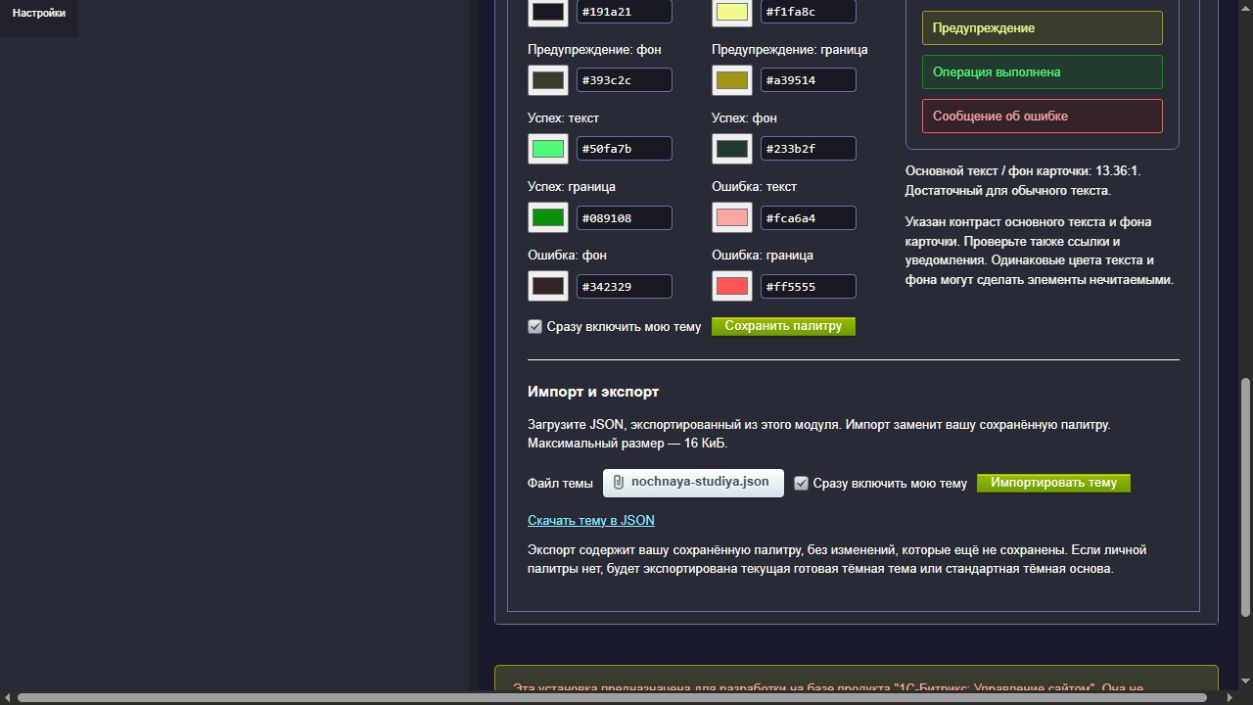Toggle the checkbox next to Импортировать тему
Viewport: 1253px width, 705px height.
point(801,483)
